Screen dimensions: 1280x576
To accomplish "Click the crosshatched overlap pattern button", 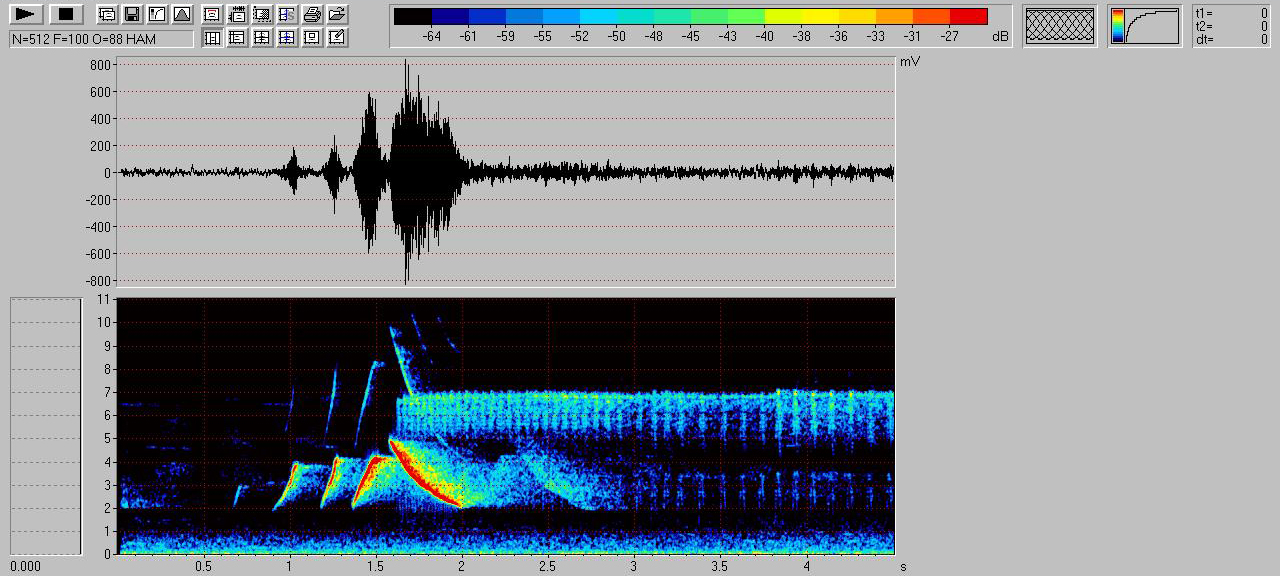I will (1059, 25).
